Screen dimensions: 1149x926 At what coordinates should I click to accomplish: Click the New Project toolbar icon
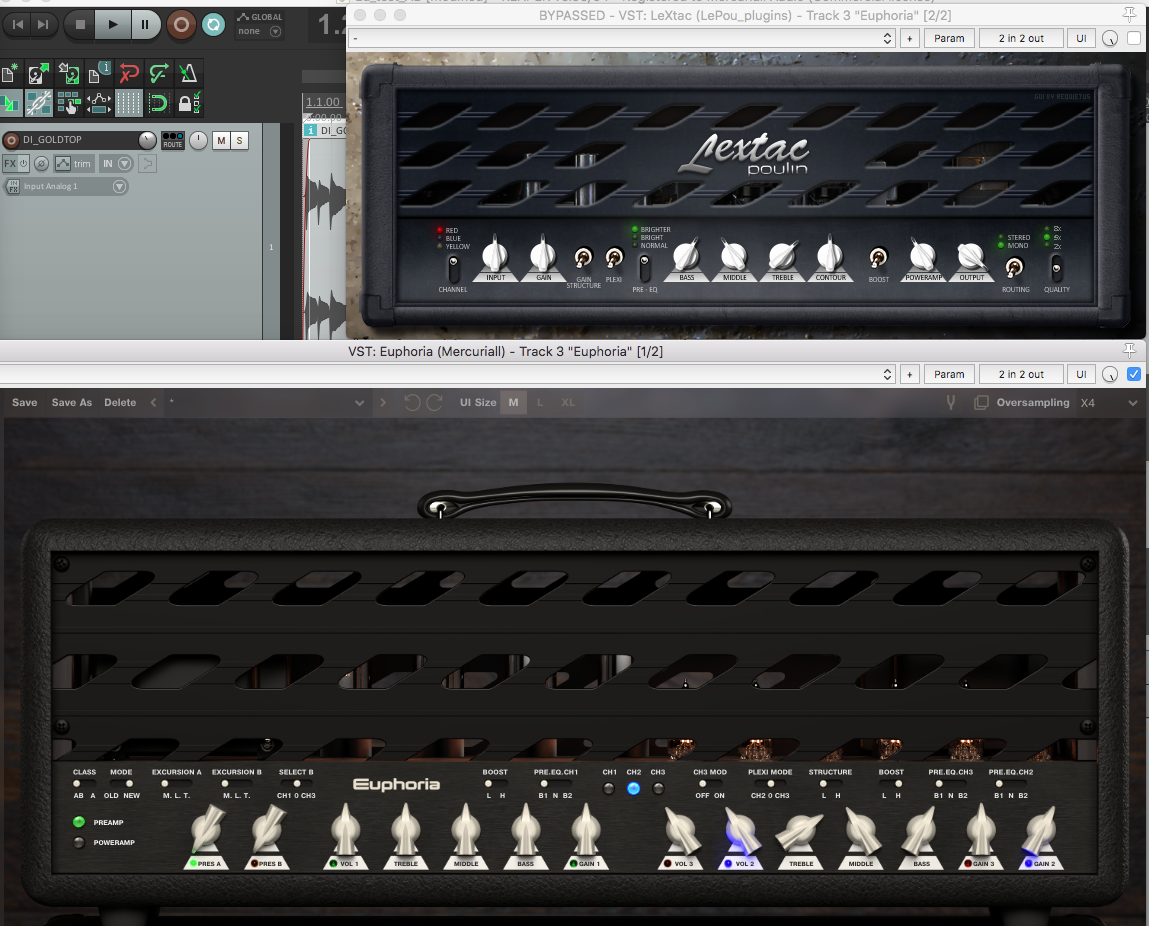(x=10, y=73)
